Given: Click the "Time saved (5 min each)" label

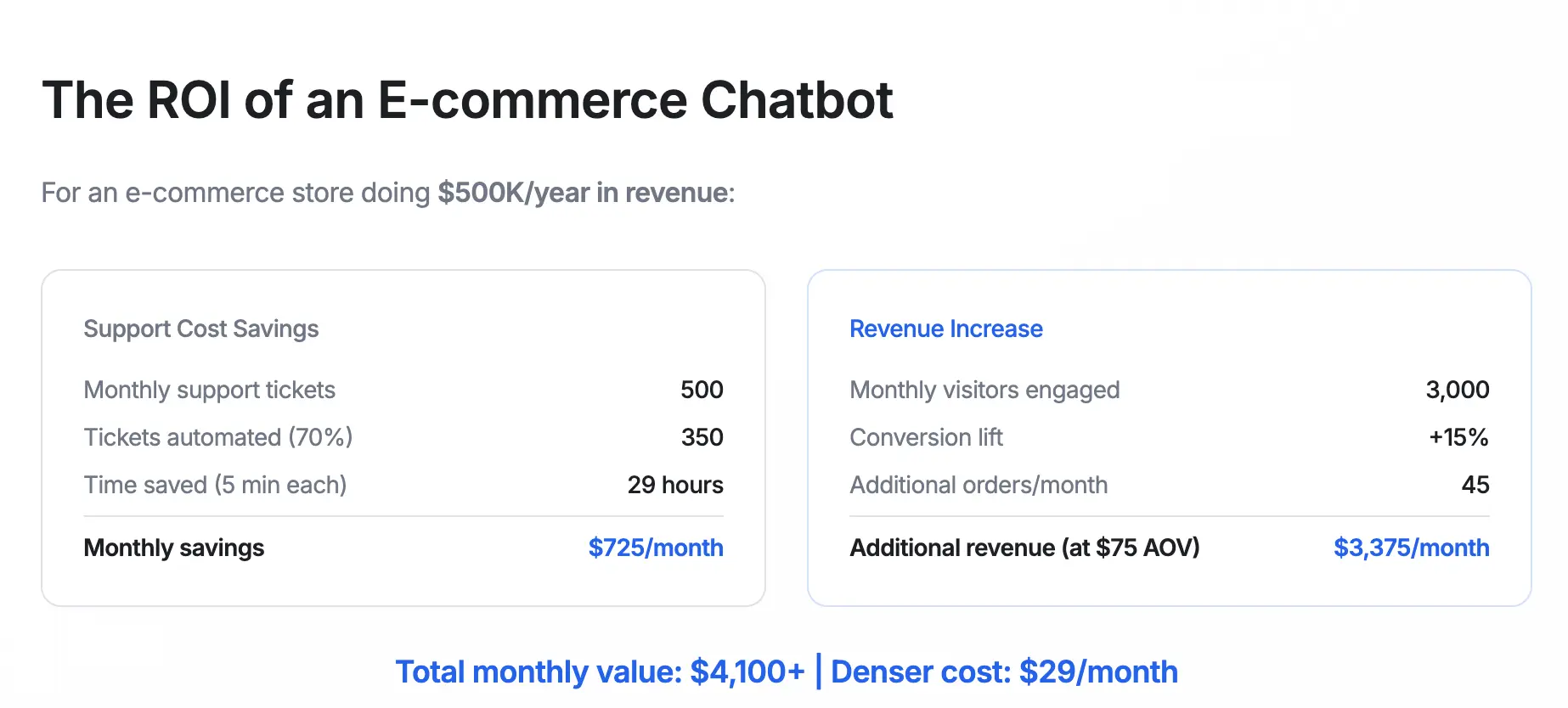Looking at the screenshot, I should coord(215,485).
